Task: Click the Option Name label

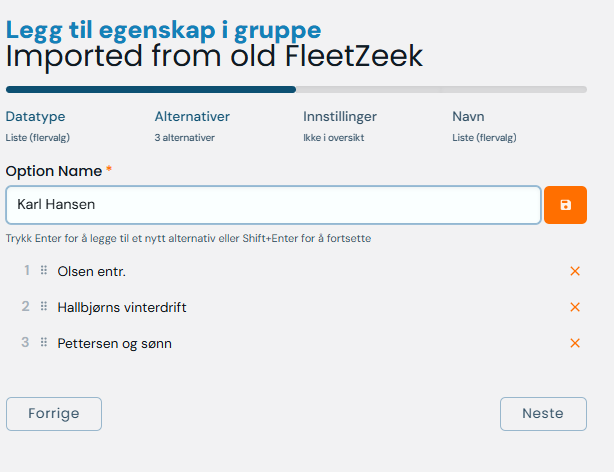Action: click(53, 171)
